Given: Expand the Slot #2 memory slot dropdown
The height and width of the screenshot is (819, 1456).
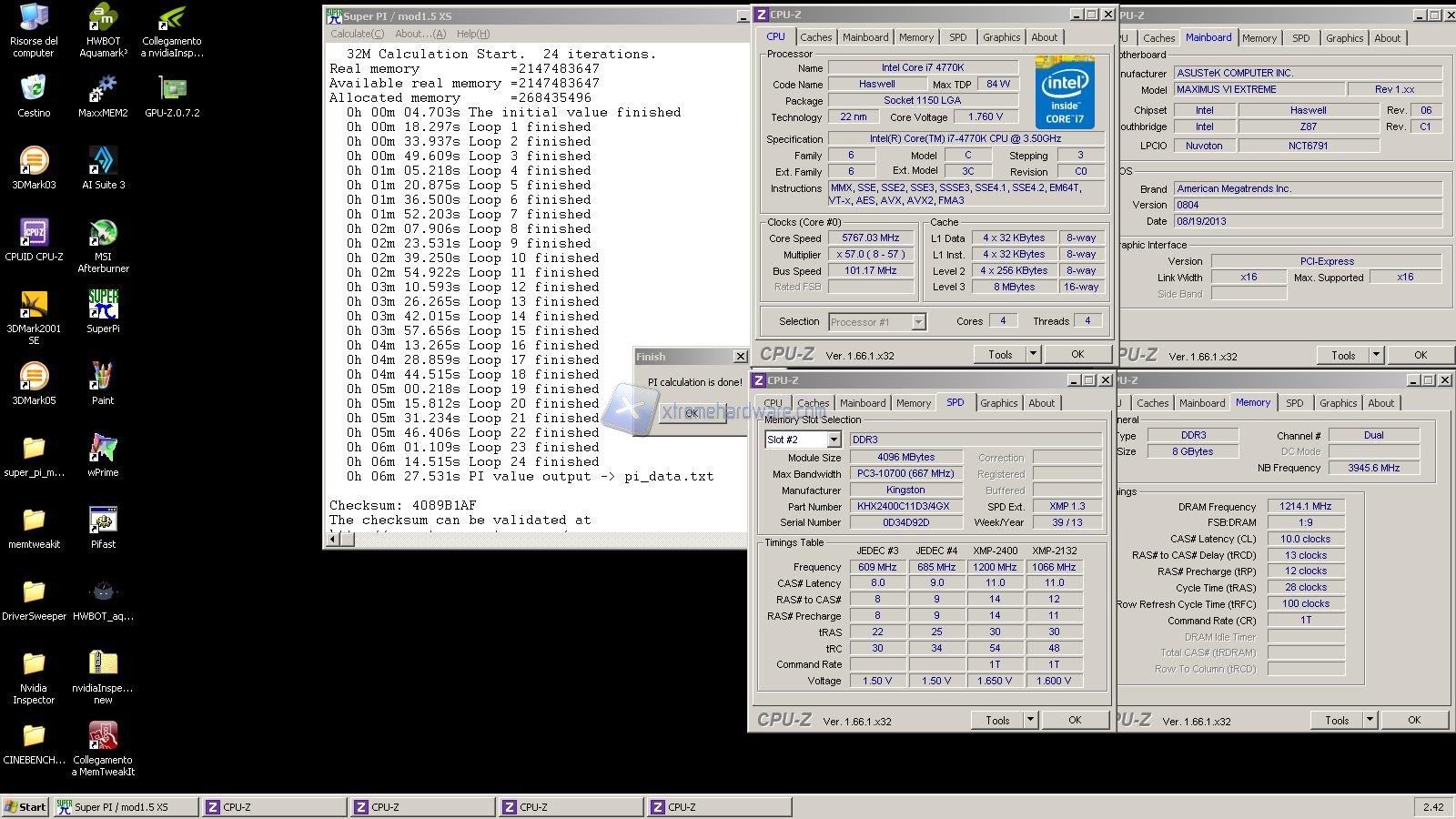Looking at the screenshot, I should 833,440.
